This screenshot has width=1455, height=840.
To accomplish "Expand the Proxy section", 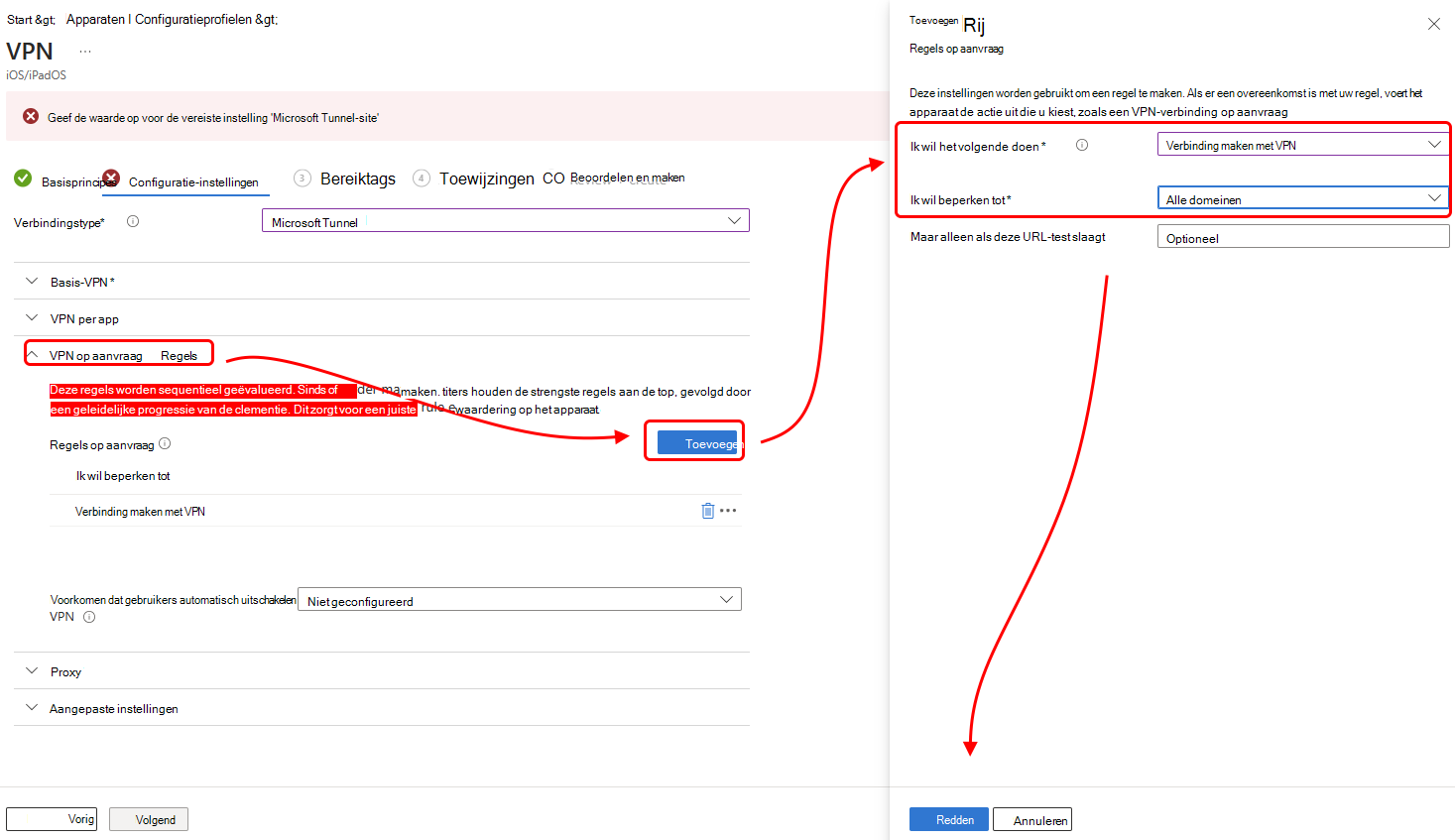I will [382, 671].
